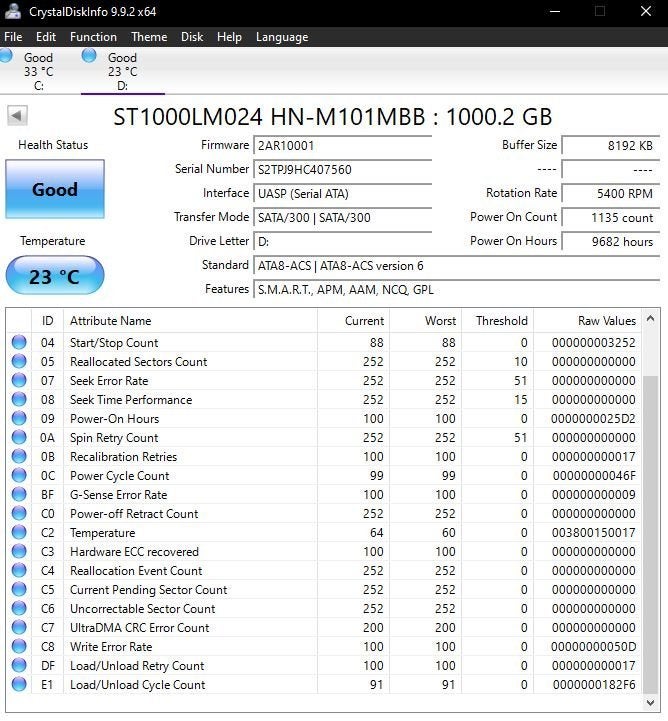Image resolution: width=668 pixels, height=721 pixels.
Task: Click the previous disk arrow button
Action: [17, 115]
